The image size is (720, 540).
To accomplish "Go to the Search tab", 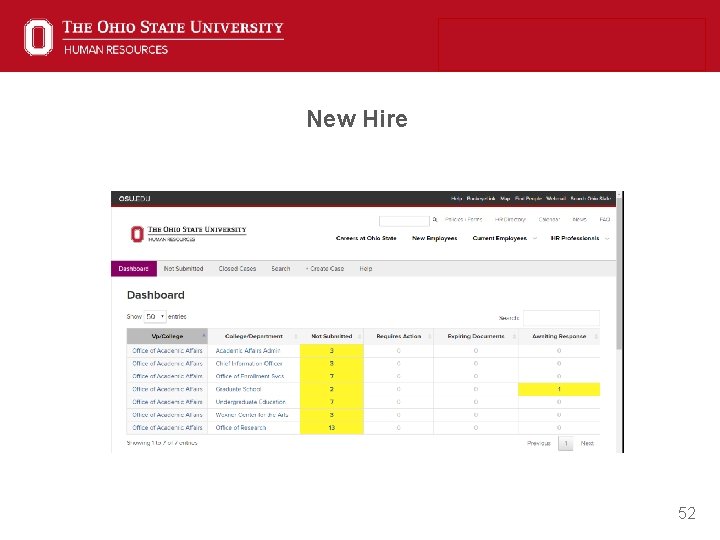I will [281, 269].
